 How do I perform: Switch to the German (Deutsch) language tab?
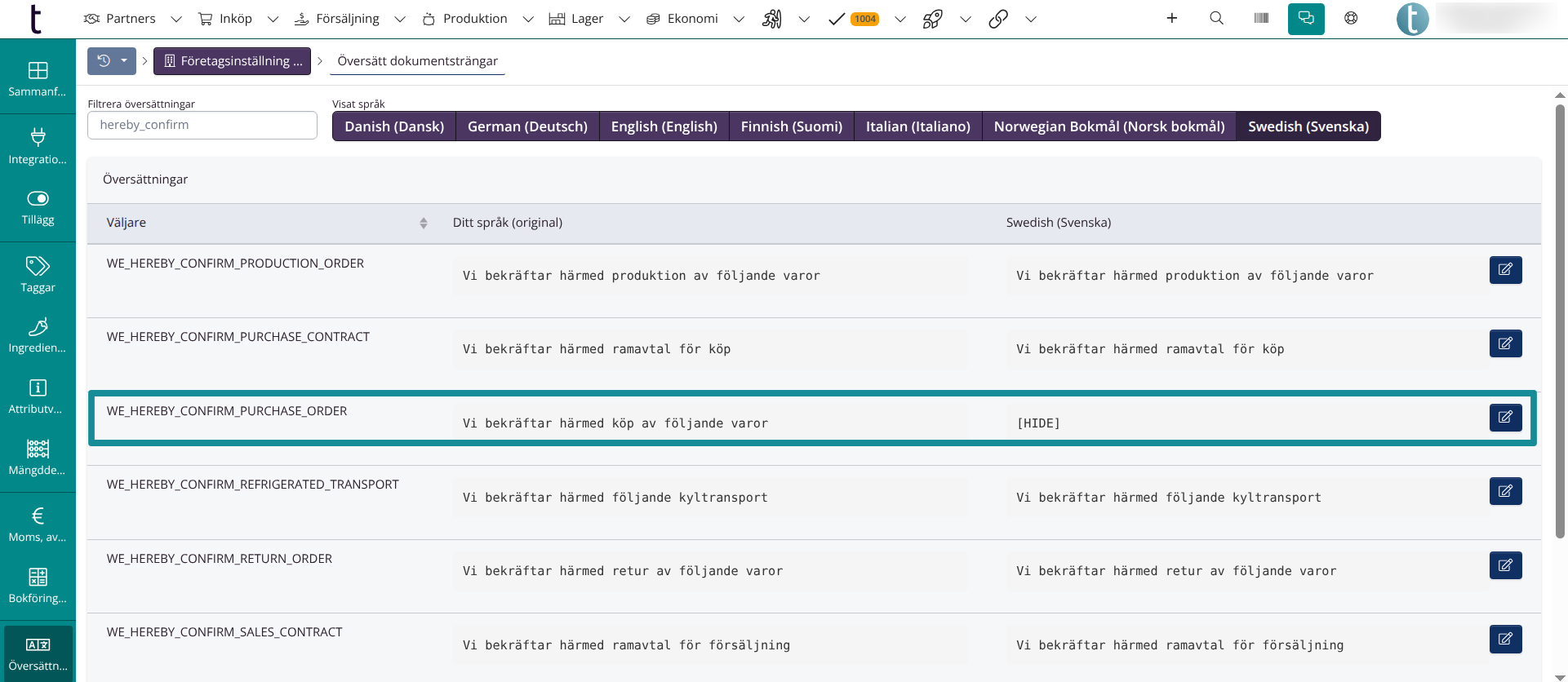pyautogui.click(x=527, y=126)
